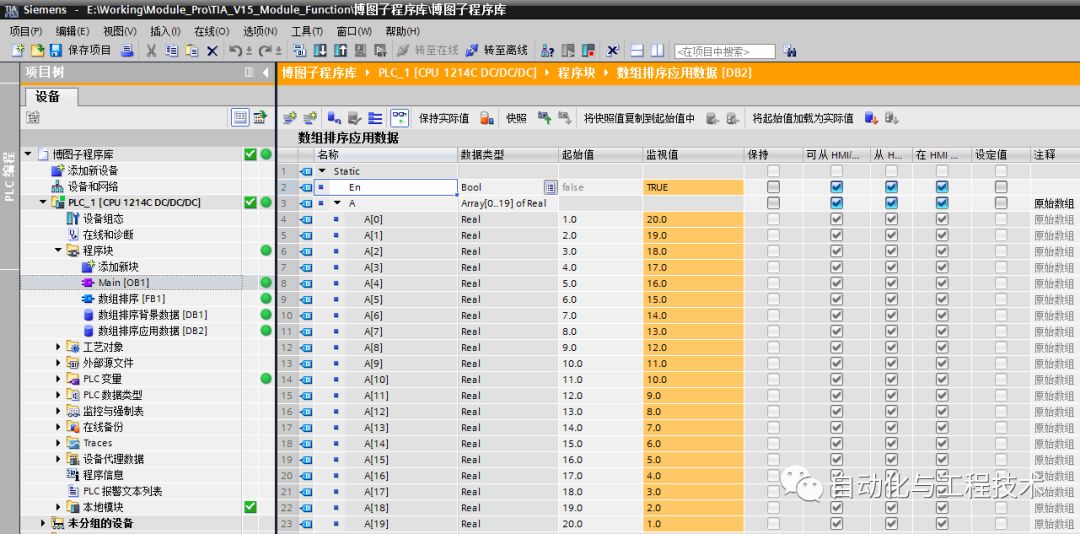Screen dimensions: 1080x534
Task: Click the Cross-reference X icon
Action: pos(612,50)
